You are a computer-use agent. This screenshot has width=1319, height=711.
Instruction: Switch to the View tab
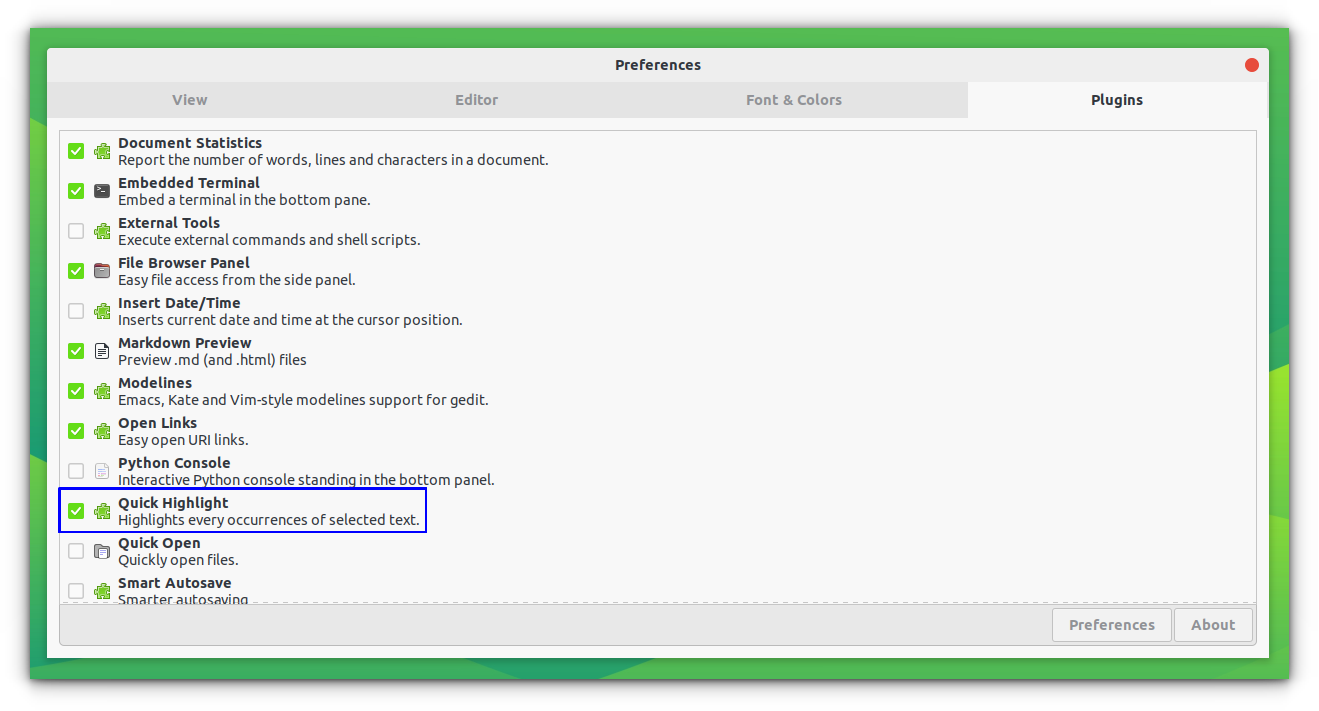coord(189,100)
